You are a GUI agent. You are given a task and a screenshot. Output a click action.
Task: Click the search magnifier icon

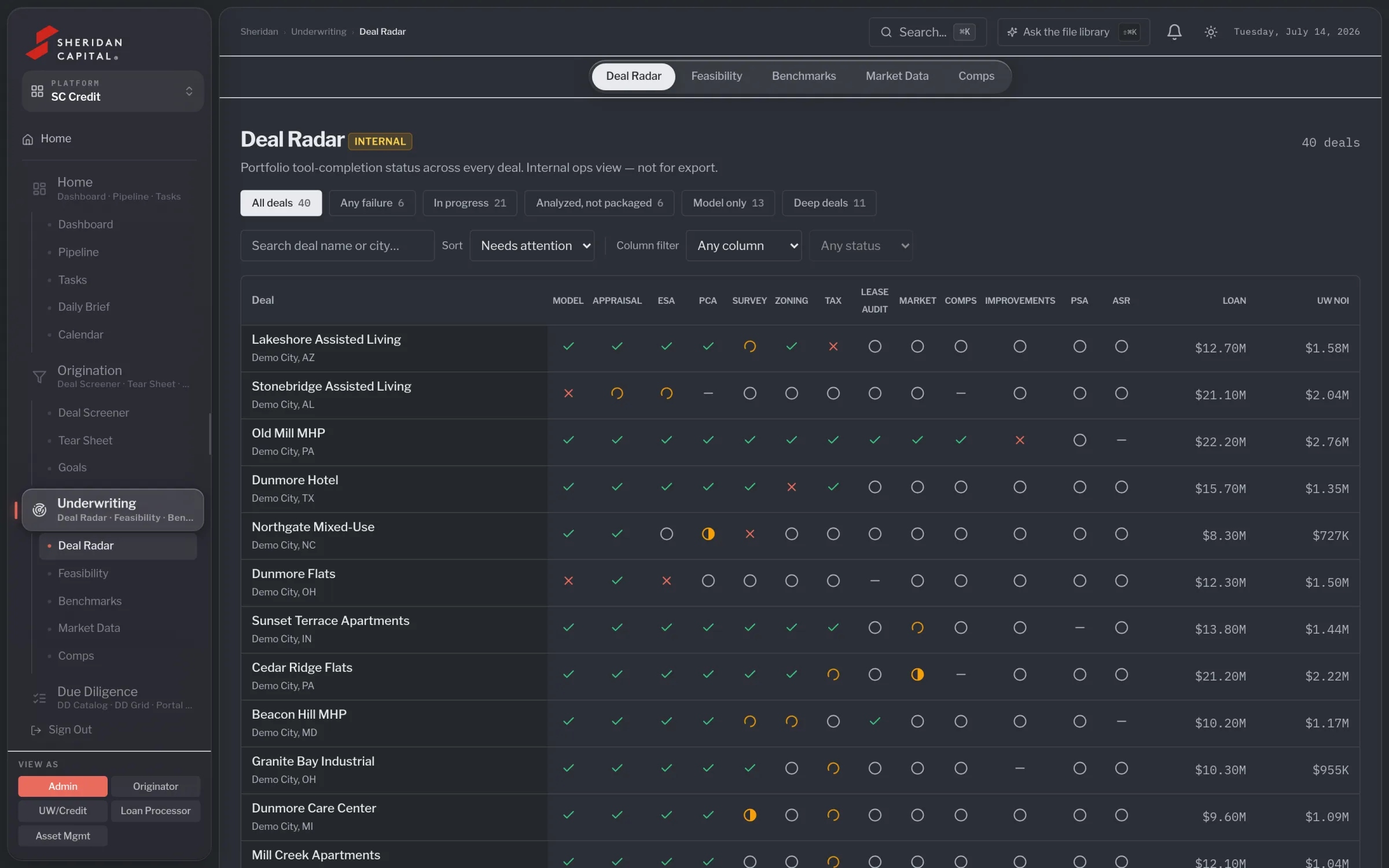tap(885, 32)
